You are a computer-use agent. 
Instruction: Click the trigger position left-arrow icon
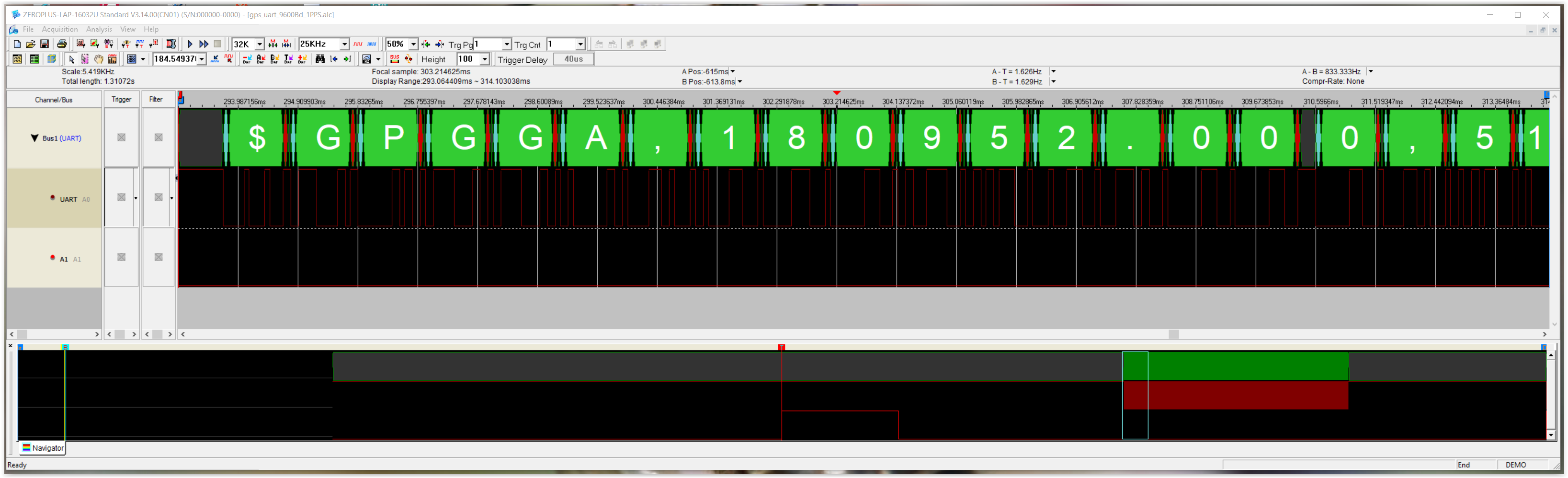coord(425,44)
